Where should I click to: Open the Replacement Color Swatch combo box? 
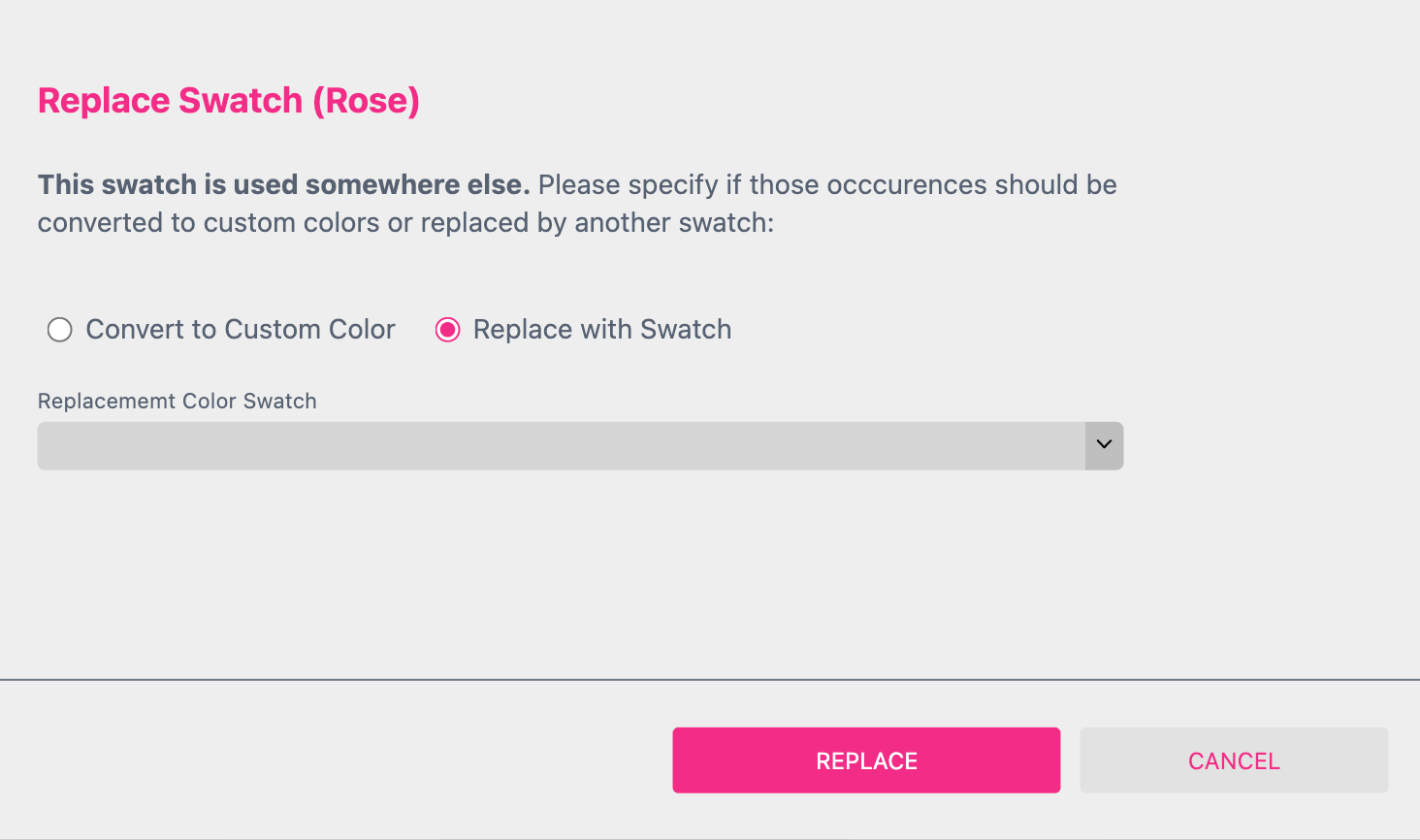click(561, 445)
